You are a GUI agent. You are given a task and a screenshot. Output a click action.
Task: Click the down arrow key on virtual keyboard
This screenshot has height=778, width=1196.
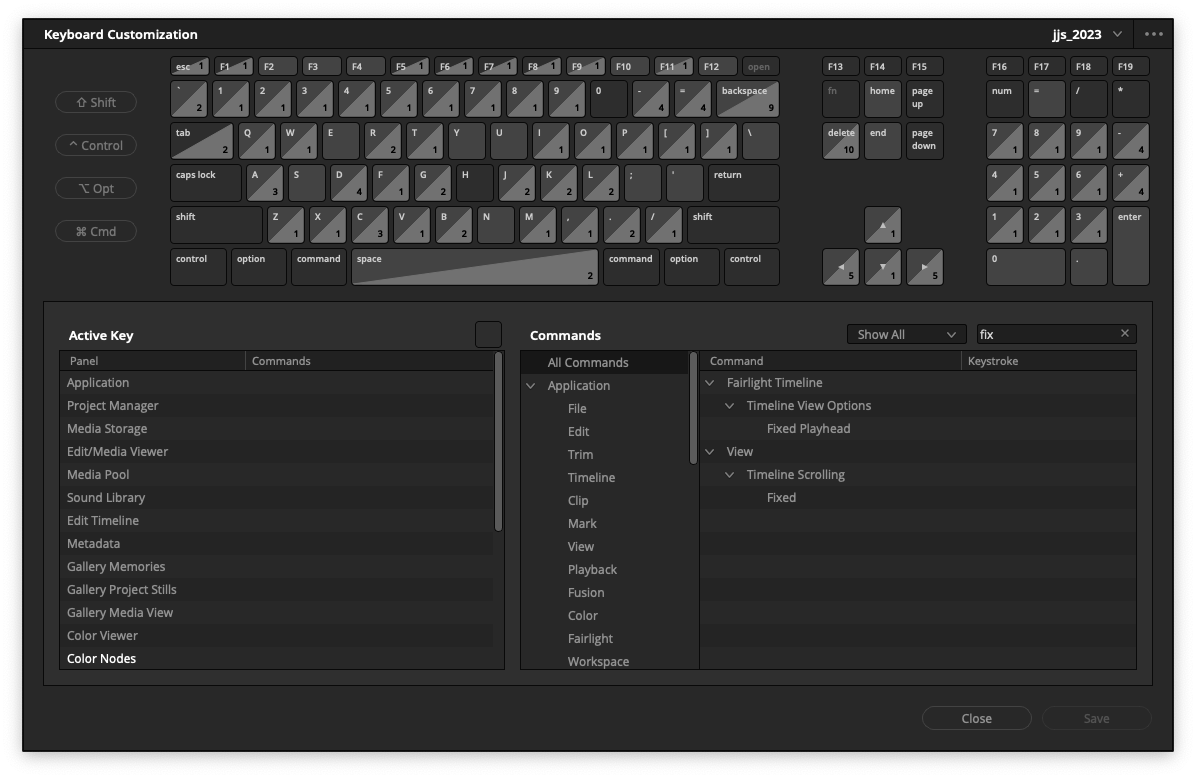883,267
